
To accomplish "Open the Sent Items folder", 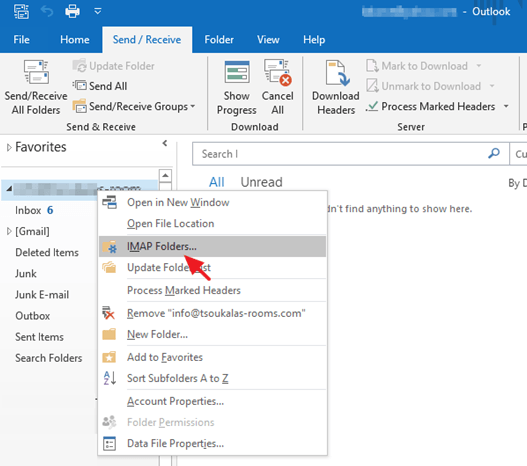I will coord(39,337).
